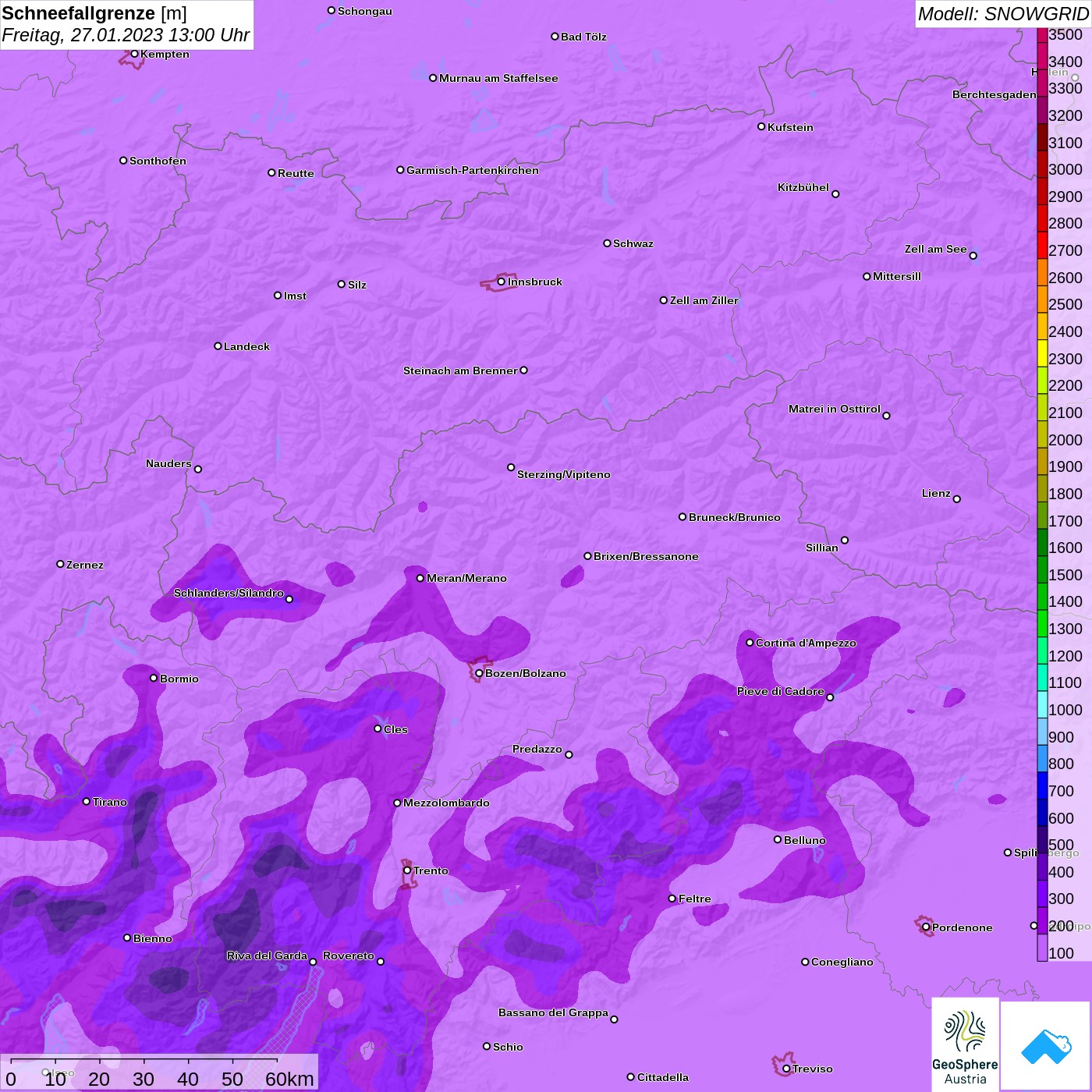Click the Matrei in Osttirol label

pos(835,409)
